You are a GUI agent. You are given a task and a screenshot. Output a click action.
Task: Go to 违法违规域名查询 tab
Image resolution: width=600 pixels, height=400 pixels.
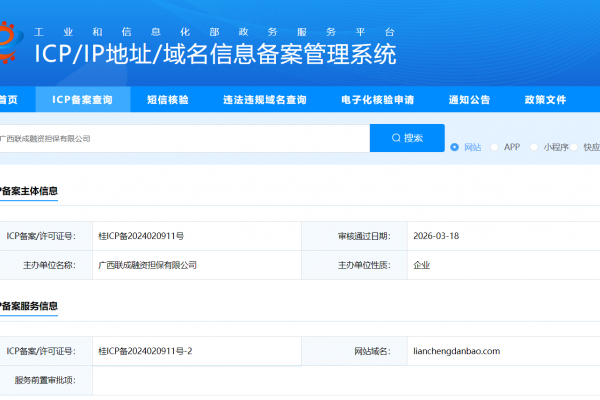pos(265,100)
